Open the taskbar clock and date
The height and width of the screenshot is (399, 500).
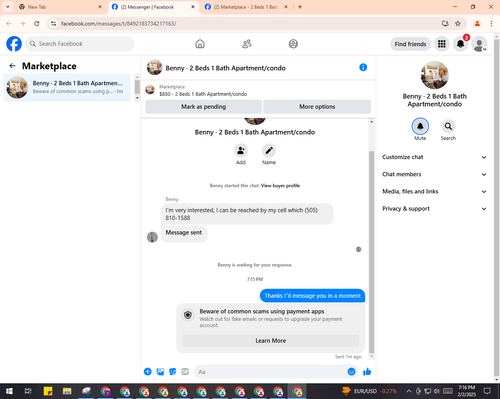click(x=466, y=391)
